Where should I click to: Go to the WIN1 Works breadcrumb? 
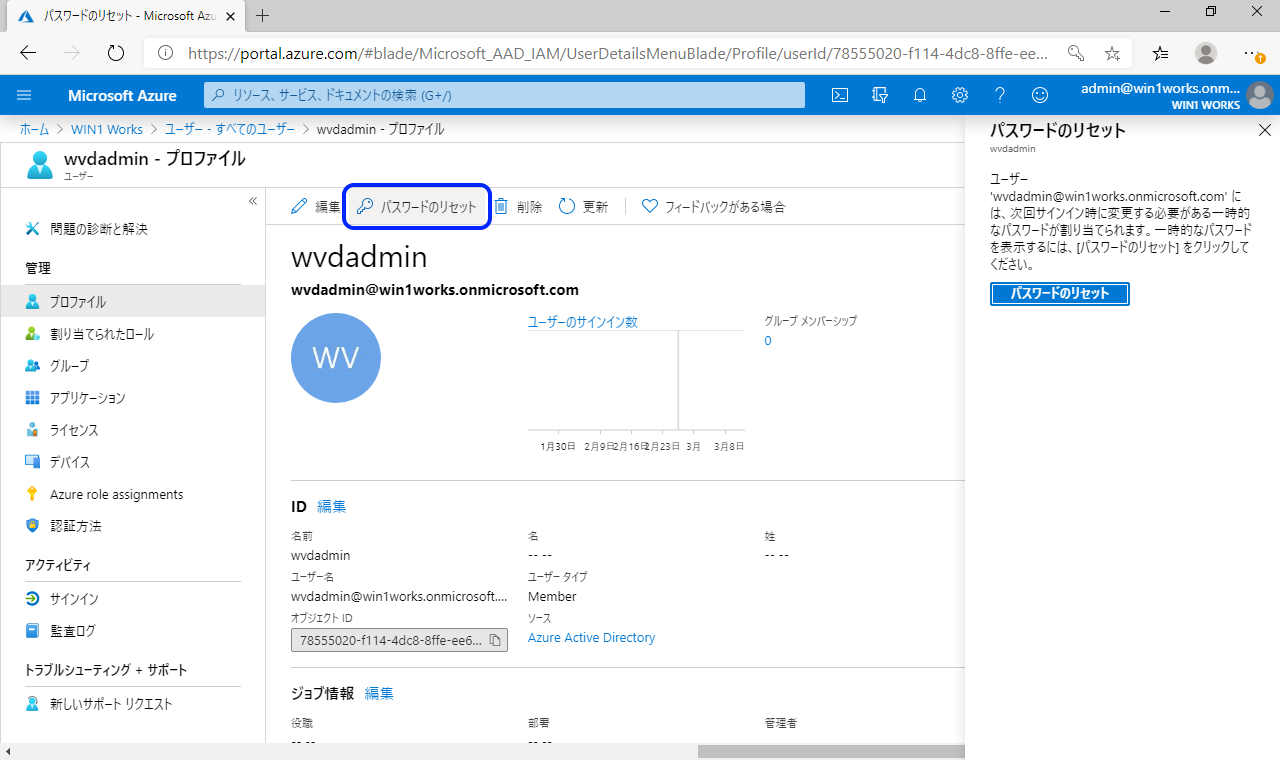tap(107, 129)
